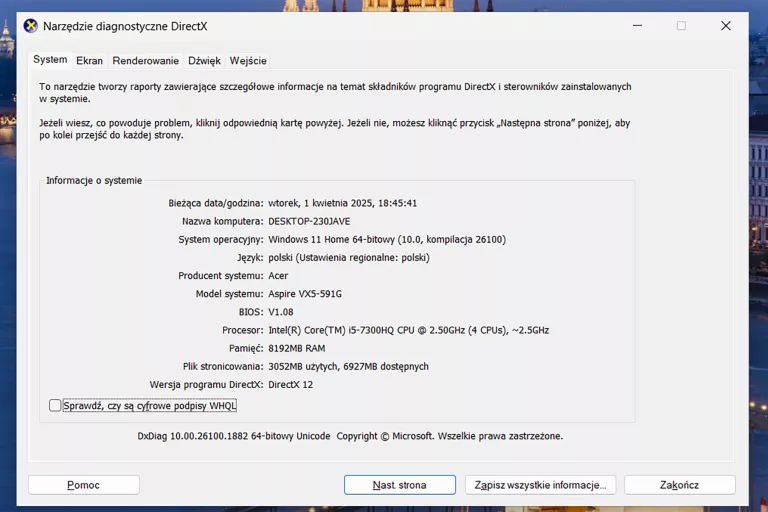768x512 pixels.
Task: Click the DirectX 12 version value
Action: 290,385
